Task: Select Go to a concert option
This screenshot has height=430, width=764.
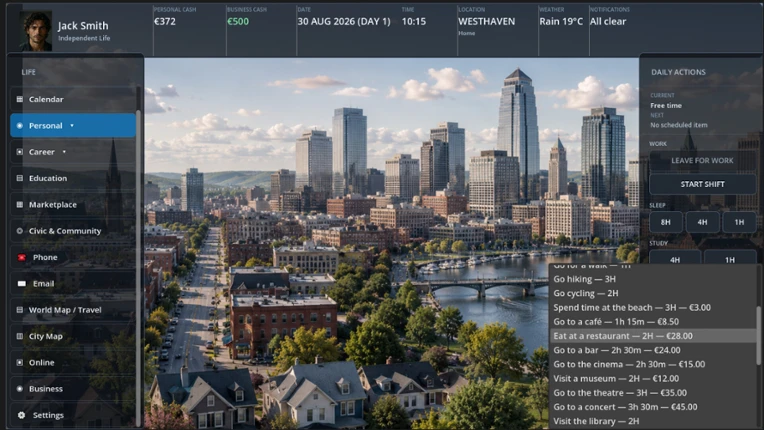Action: pyautogui.click(x=653, y=407)
